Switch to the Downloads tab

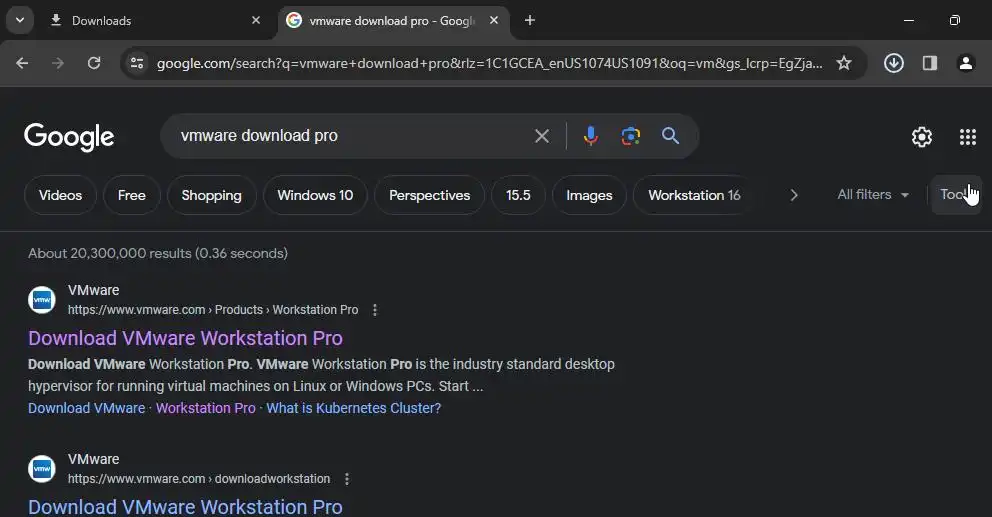point(152,21)
